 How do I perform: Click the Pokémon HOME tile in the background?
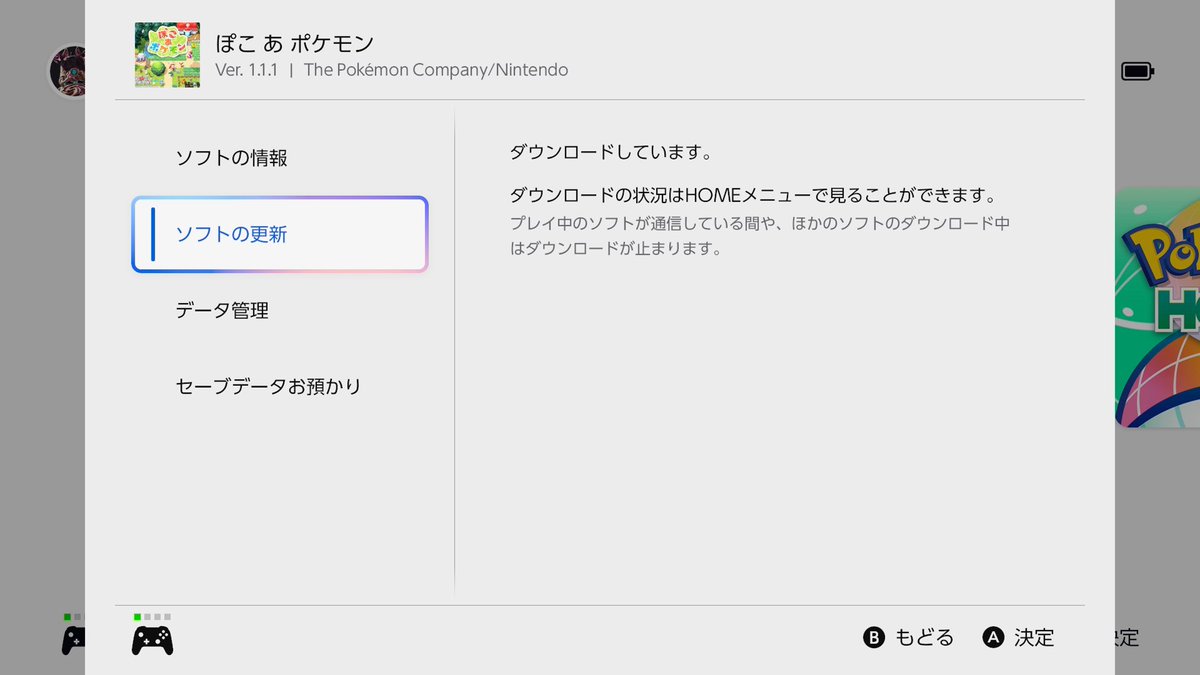[x=1157, y=308]
